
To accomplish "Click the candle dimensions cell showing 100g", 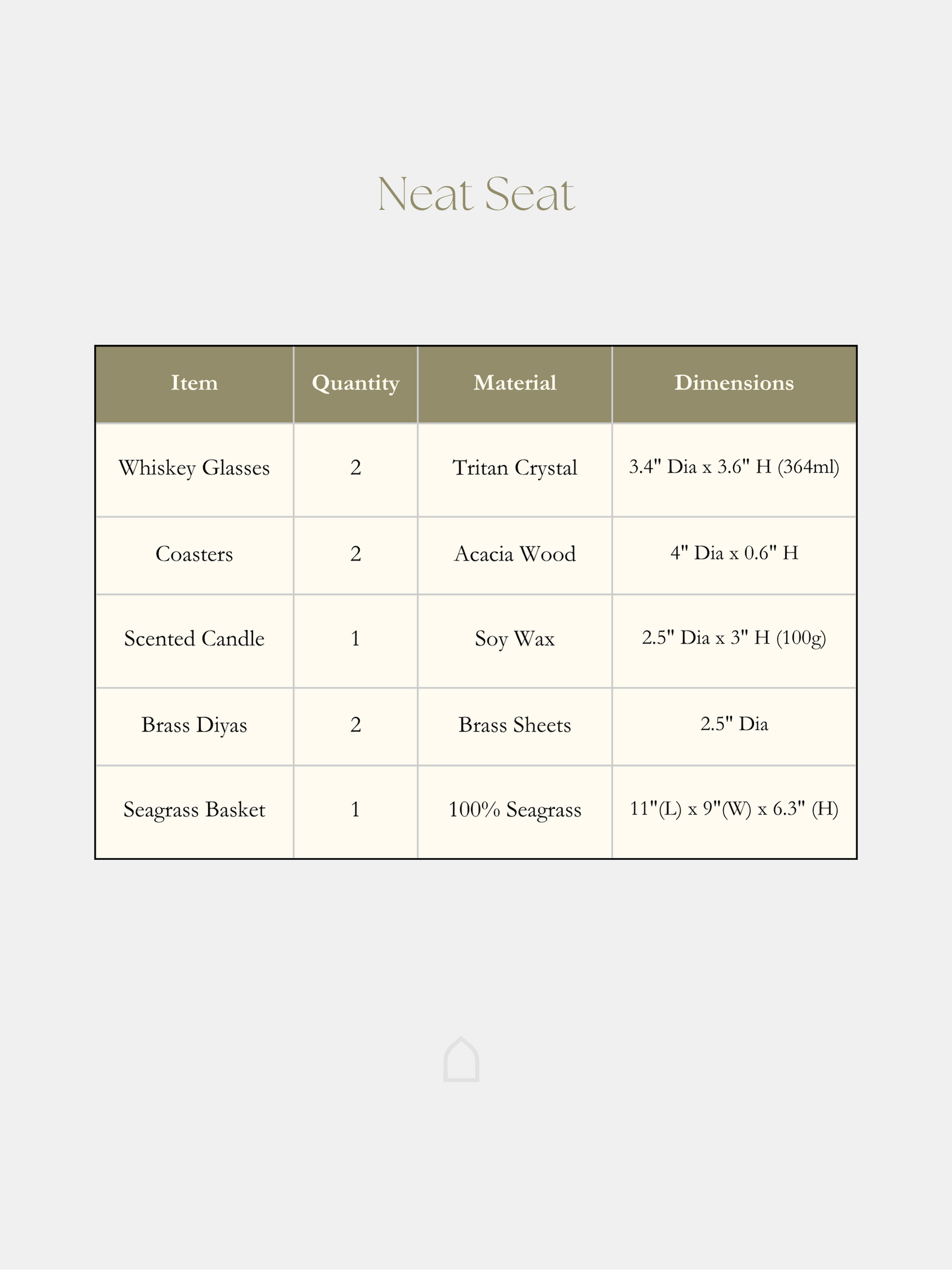I will (734, 638).
